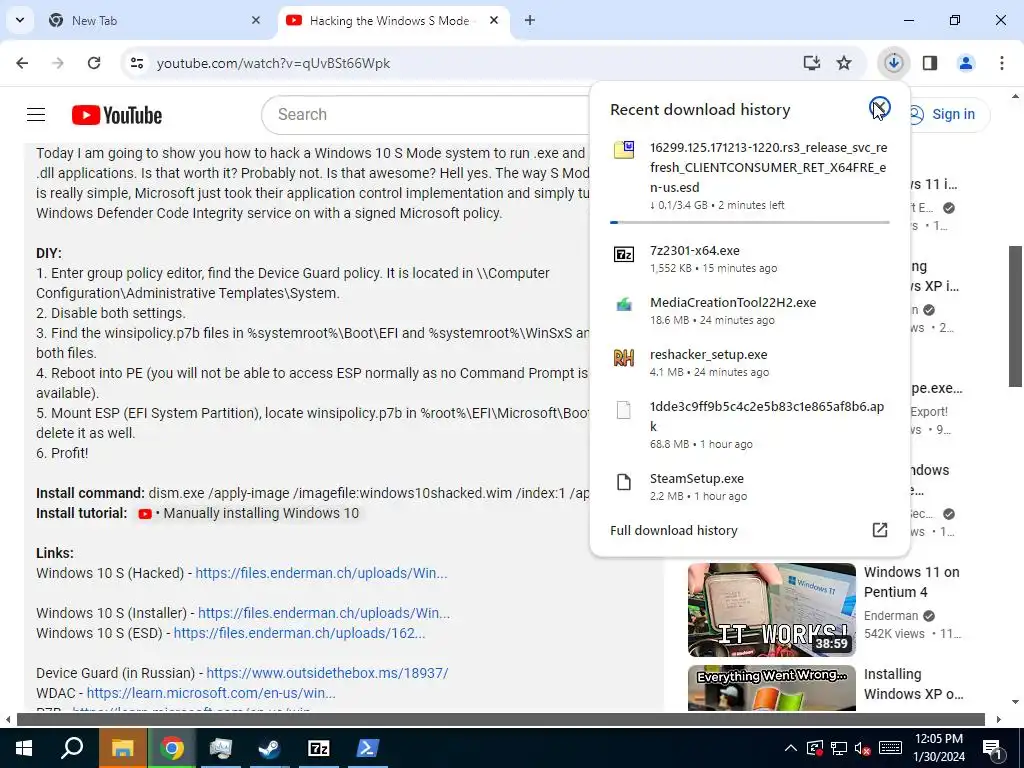Open a new tab with plus button
1024x768 pixels.
click(530, 20)
